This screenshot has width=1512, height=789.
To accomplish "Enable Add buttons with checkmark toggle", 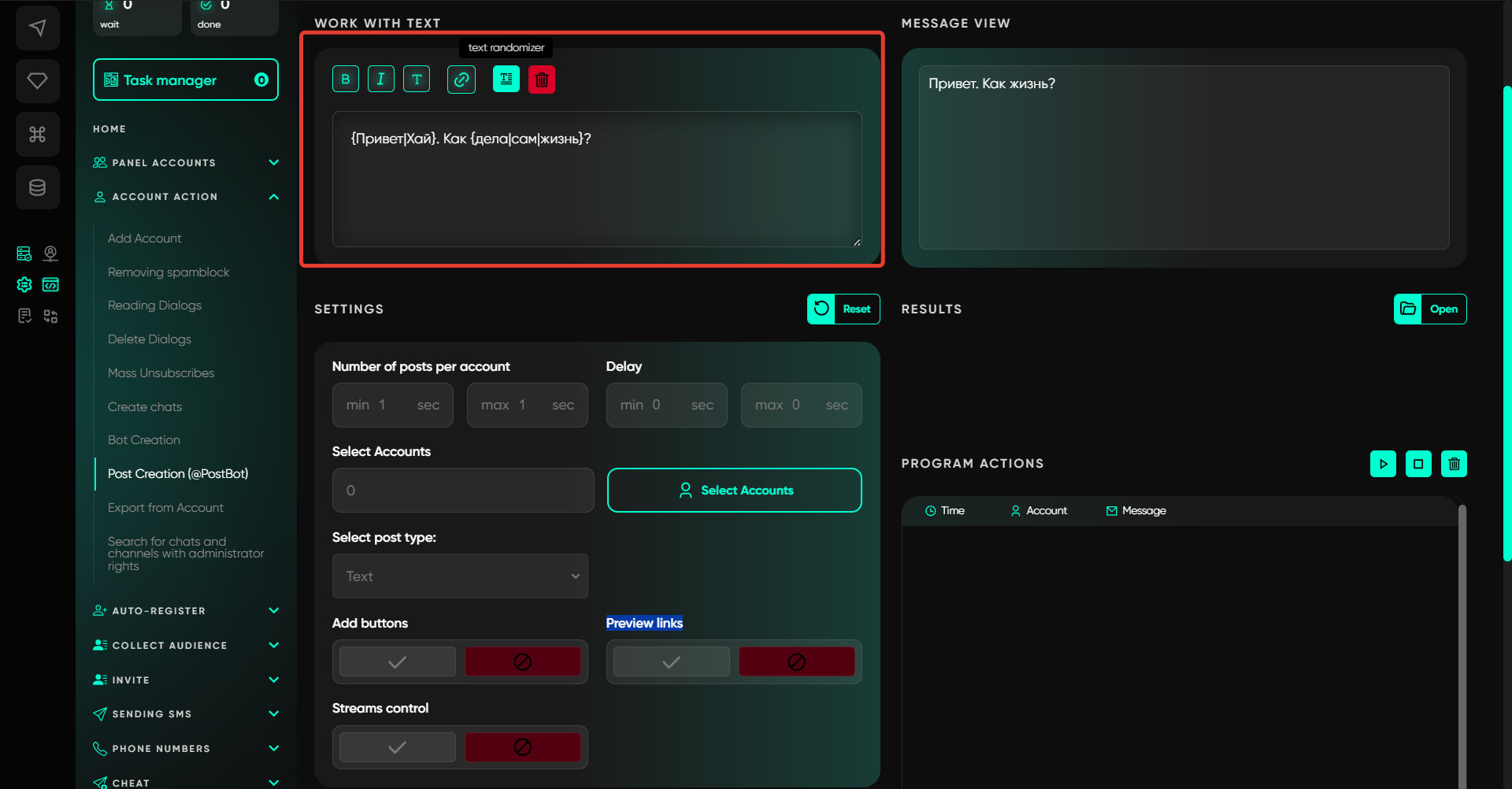I will tap(398, 662).
